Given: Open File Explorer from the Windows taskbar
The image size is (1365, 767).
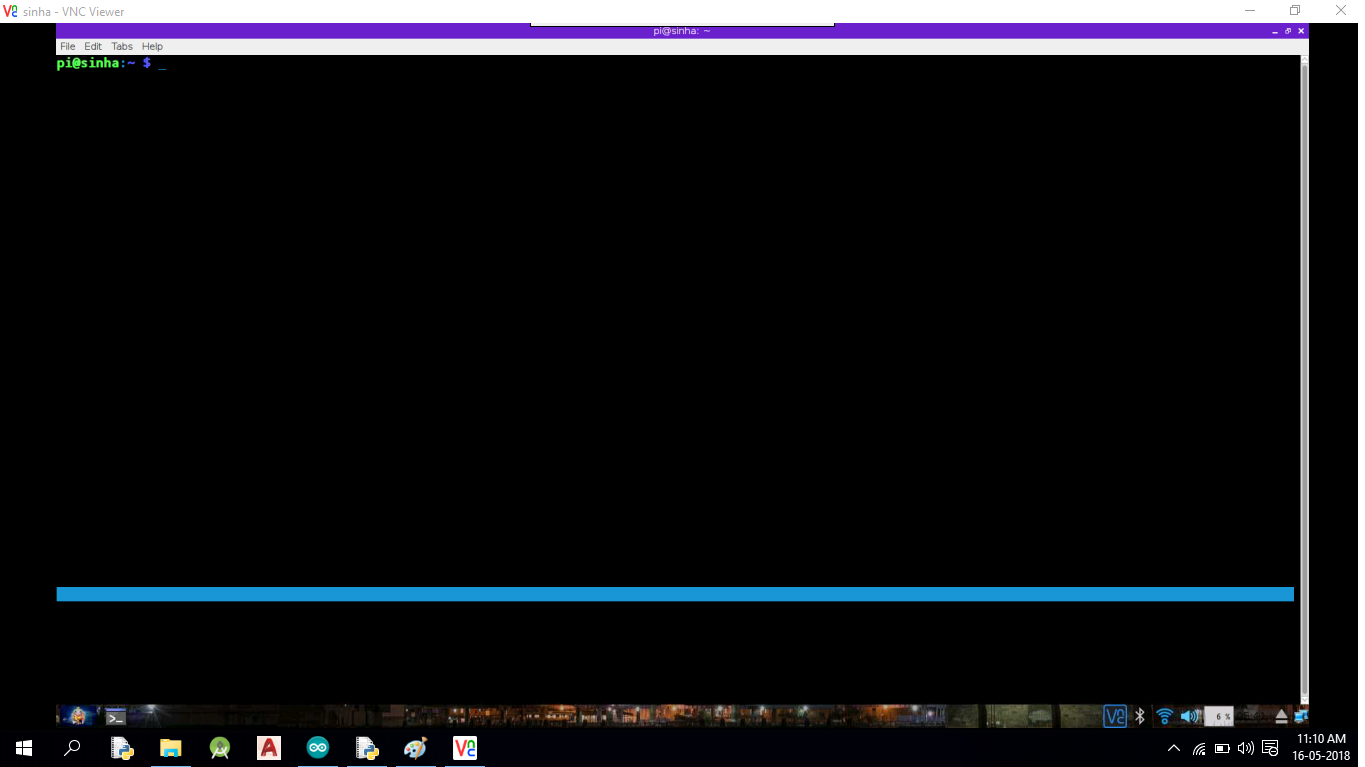Looking at the screenshot, I should click(x=170, y=748).
